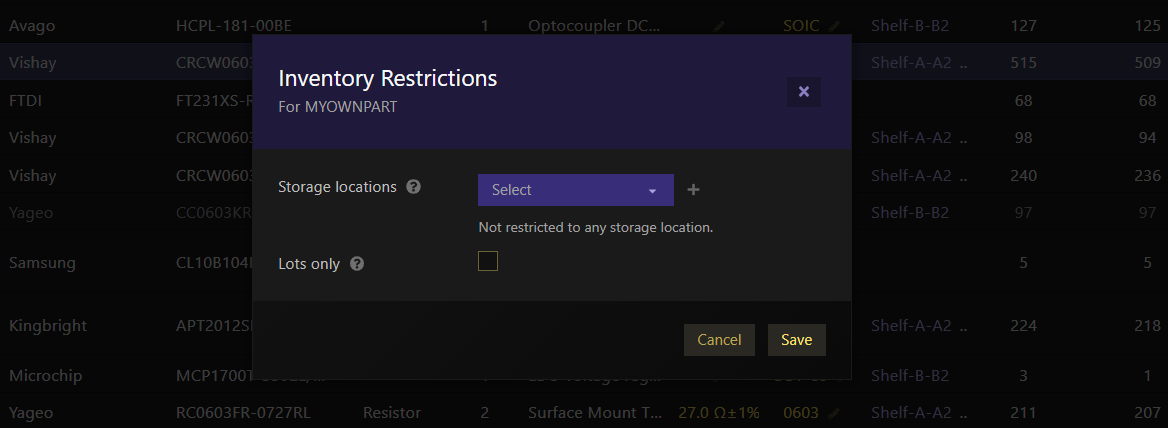Click the plus icon to add storage location

pyautogui.click(x=693, y=190)
